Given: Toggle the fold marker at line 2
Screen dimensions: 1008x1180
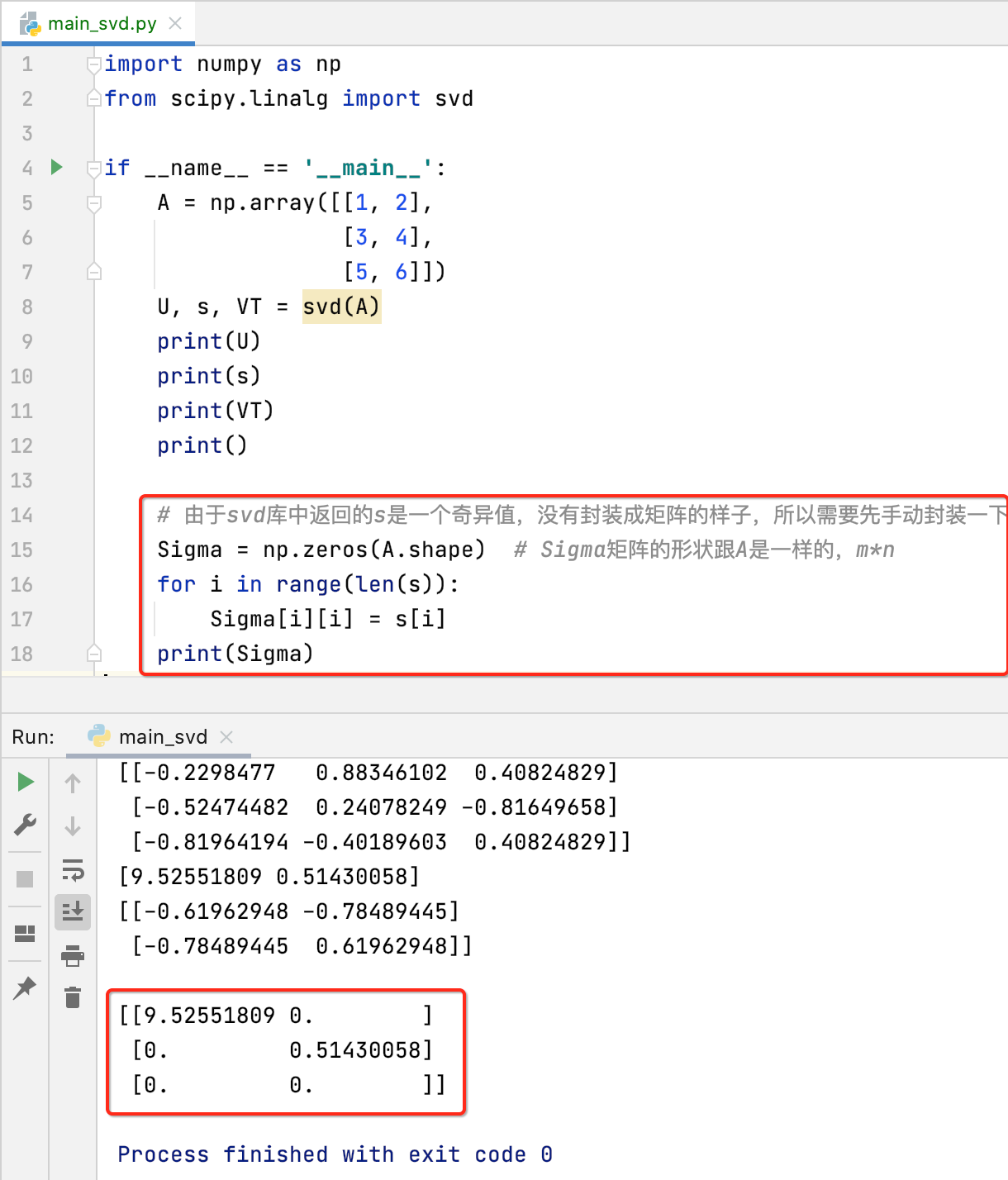Looking at the screenshot, I should point(94,98).
